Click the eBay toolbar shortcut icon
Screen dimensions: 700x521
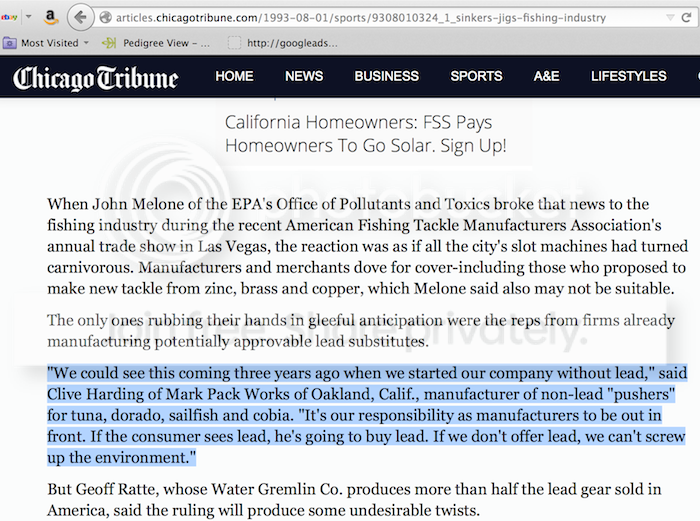(x=9, y=17)
